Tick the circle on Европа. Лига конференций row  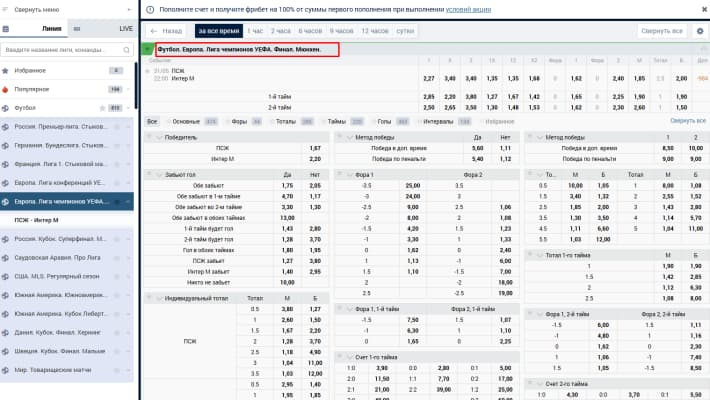pos(117,183)
